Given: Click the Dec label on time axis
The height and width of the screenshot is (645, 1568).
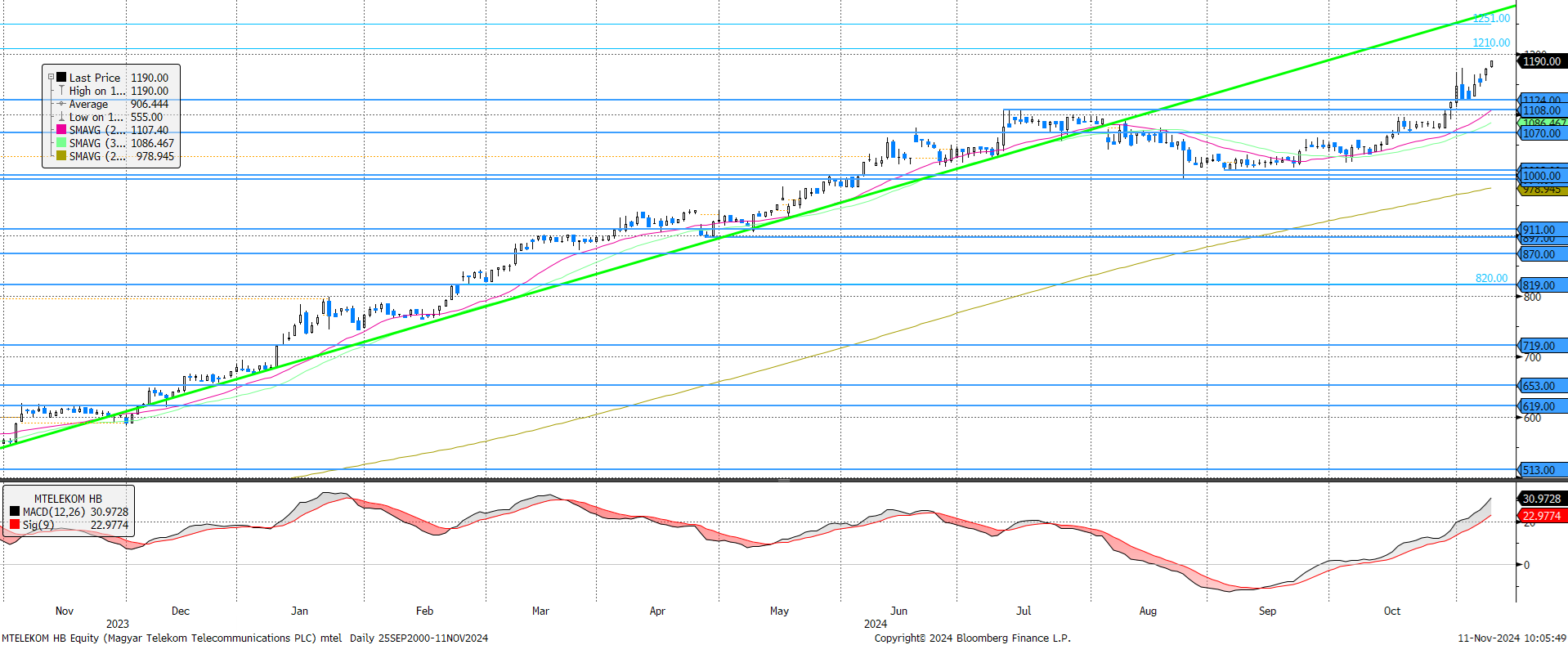Looking at the screenshot, I should coord(181,611).
